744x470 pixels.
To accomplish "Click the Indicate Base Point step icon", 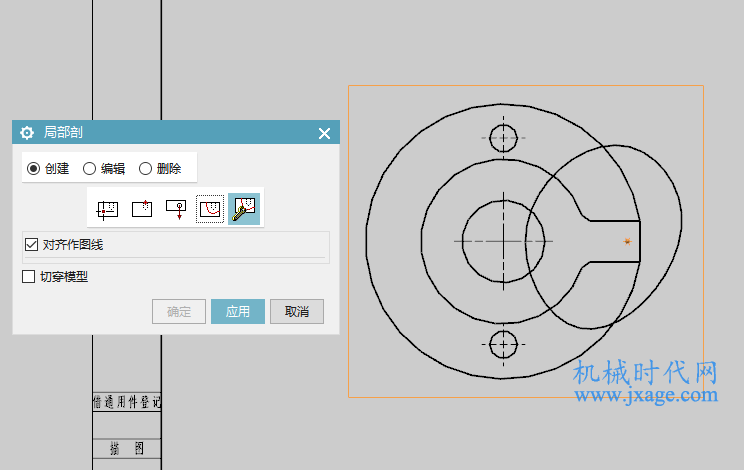I will coord(141,209).
